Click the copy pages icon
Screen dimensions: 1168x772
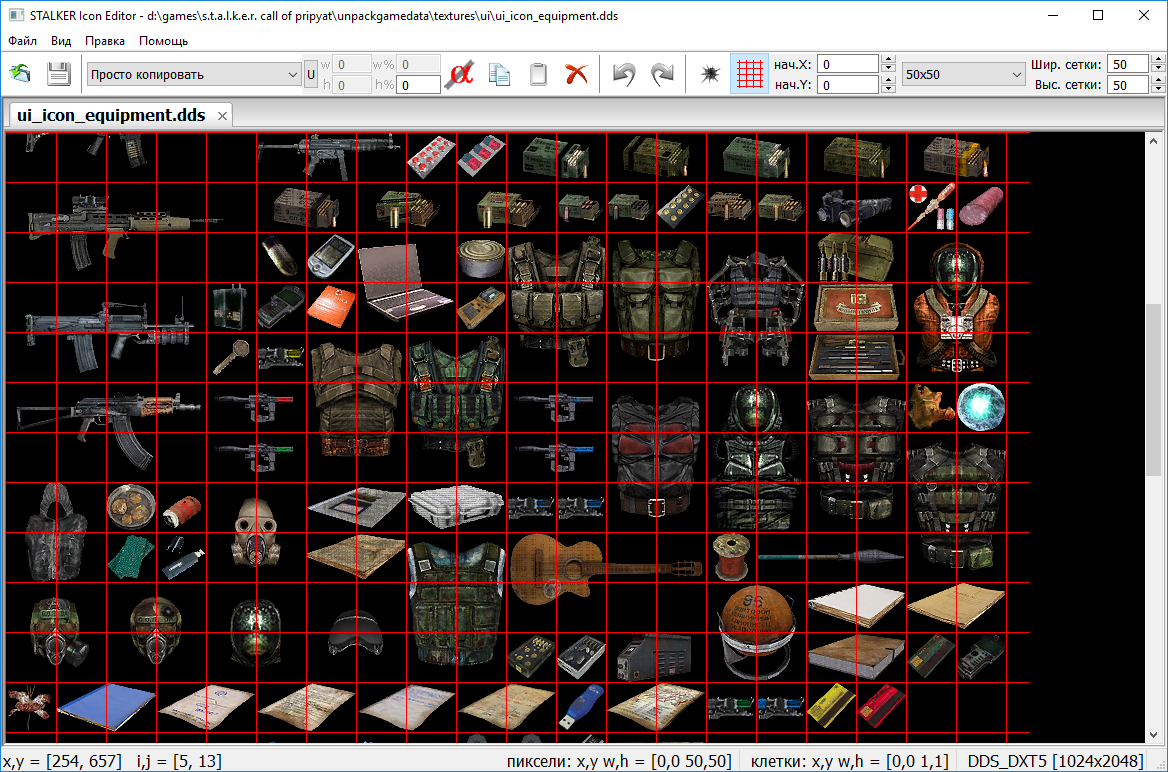499,74
